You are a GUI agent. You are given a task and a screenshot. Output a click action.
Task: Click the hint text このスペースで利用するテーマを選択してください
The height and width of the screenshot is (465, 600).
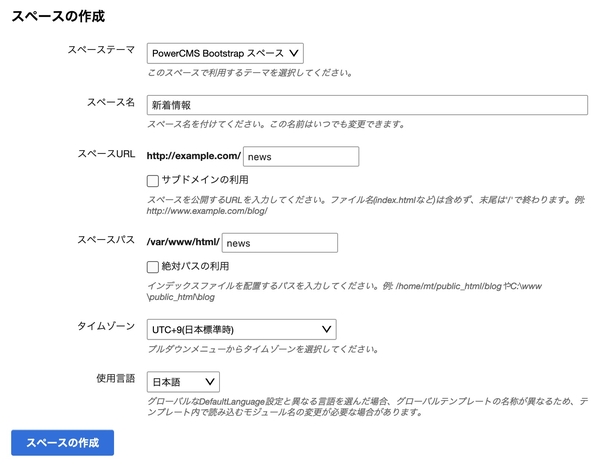click(x=250, y=73)
